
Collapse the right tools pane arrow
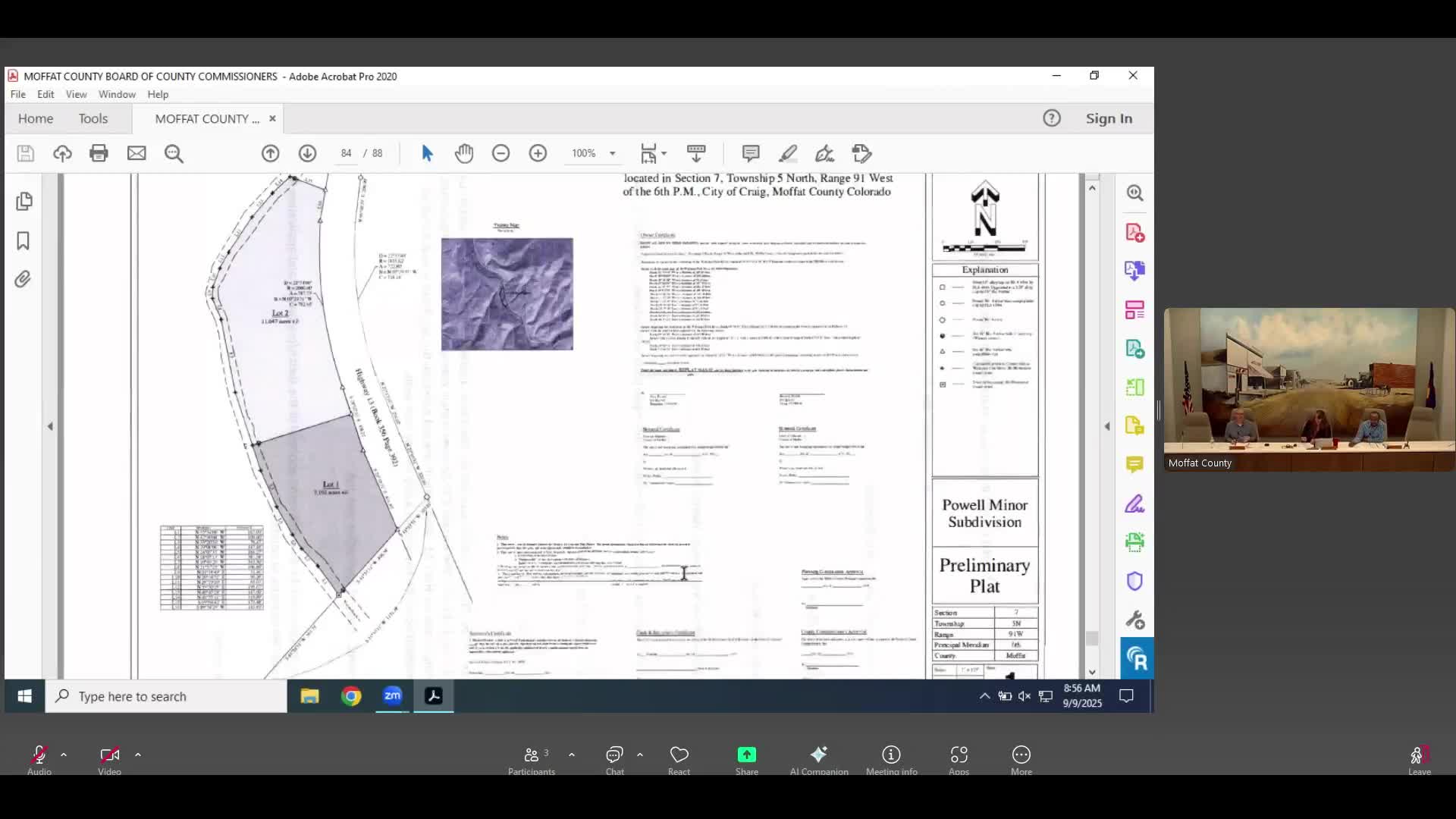click(x=1107, y=426)
